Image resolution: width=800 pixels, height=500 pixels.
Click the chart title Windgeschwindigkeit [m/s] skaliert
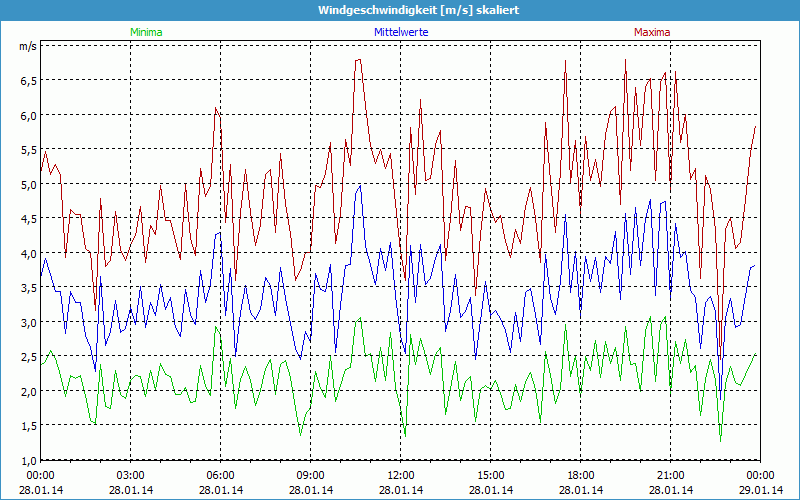point(418,10)
